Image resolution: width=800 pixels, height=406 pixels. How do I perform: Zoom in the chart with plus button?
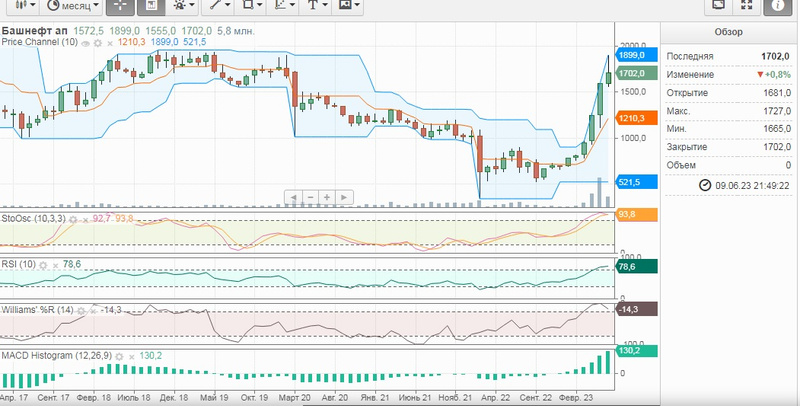click(327, 197)
